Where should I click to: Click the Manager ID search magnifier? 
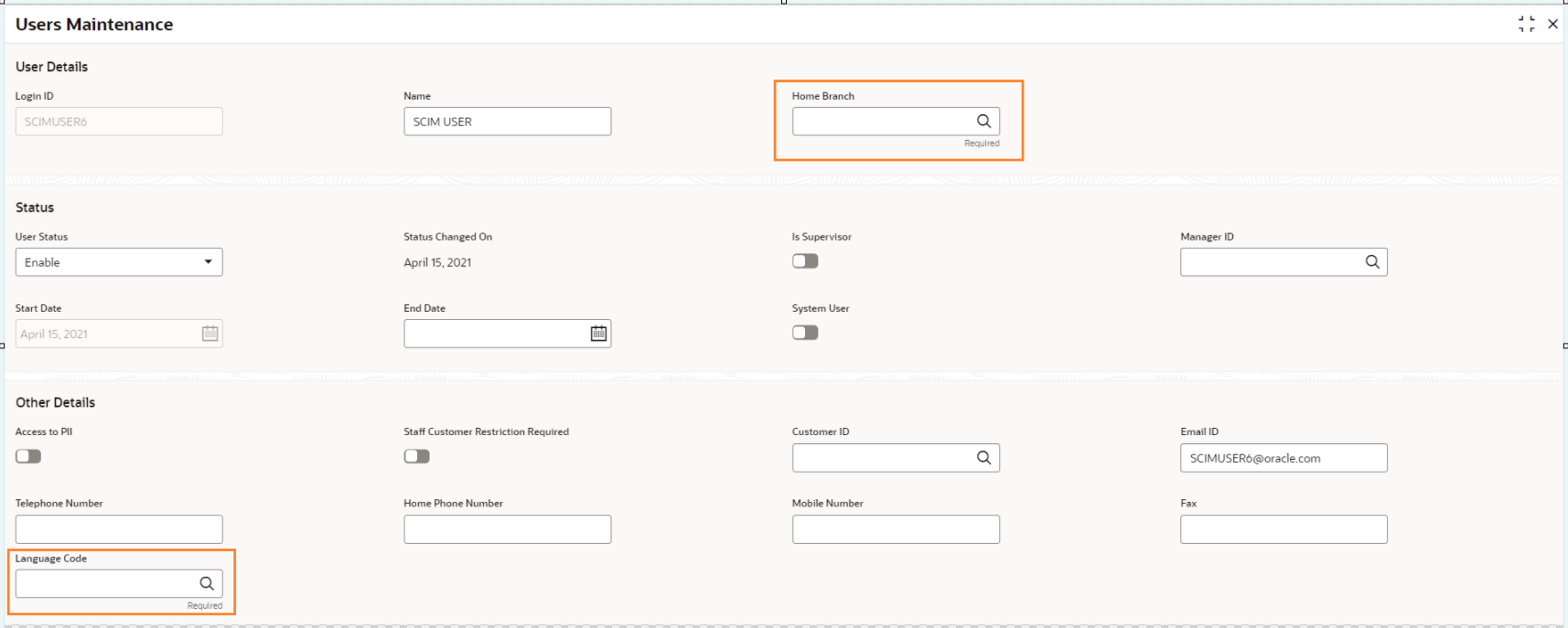coord(1372,261)
